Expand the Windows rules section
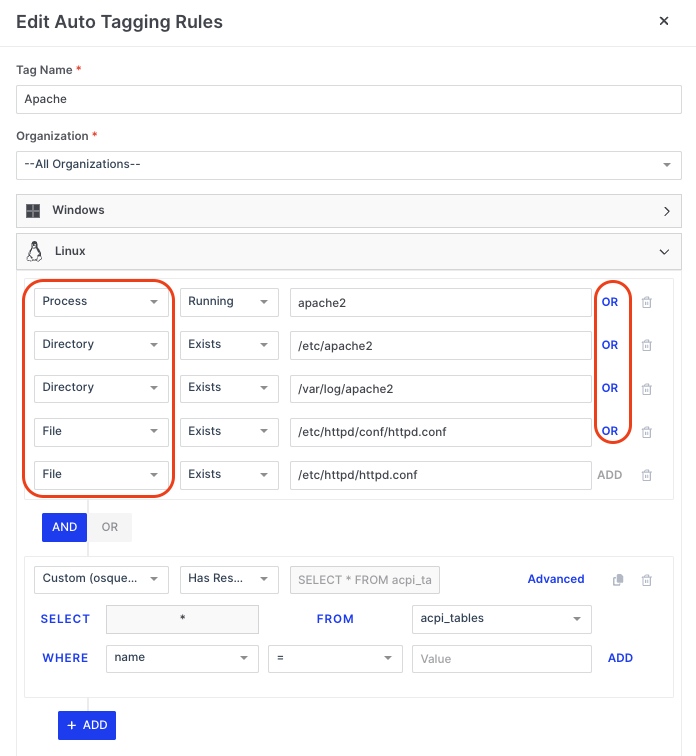 666,211
